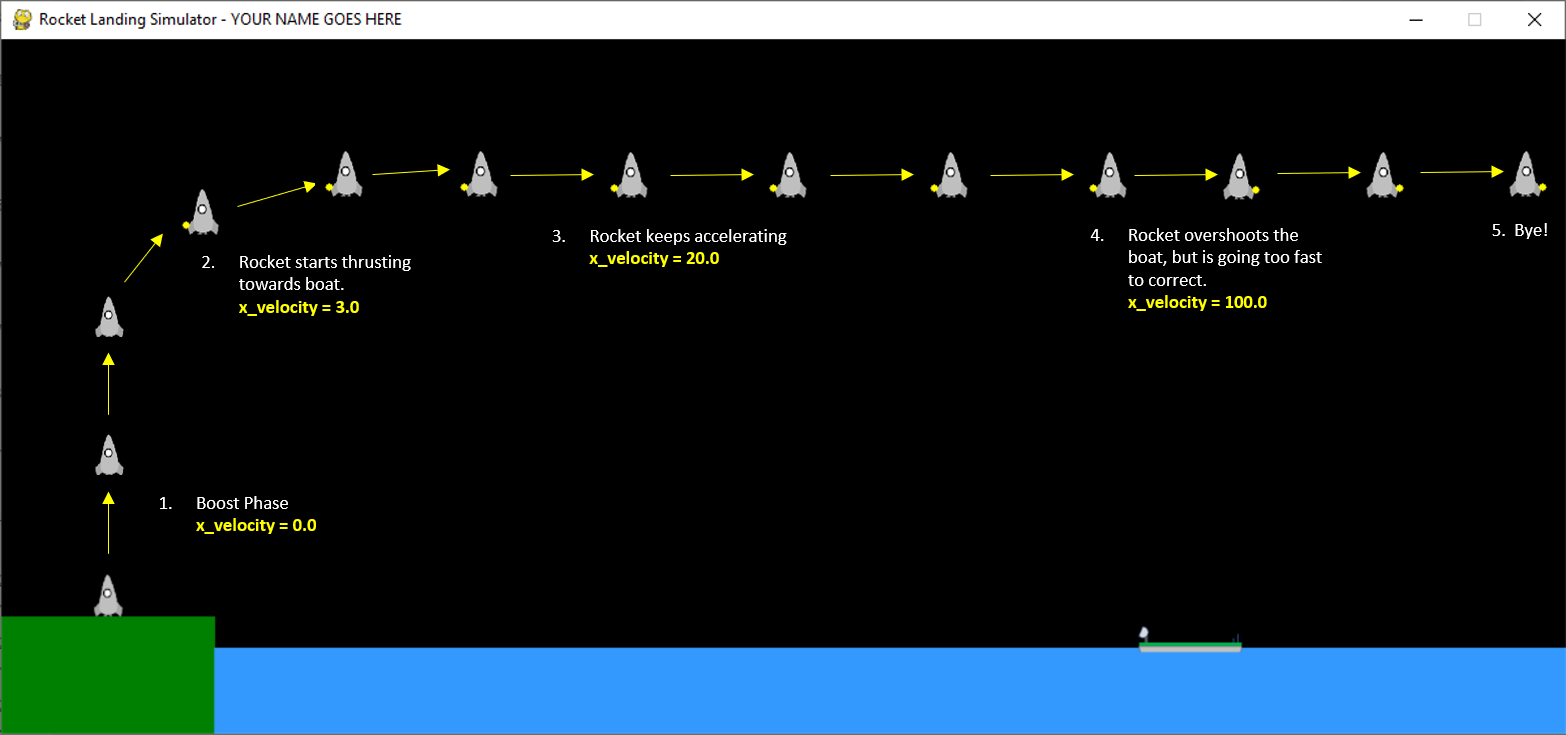Click the rocket left of Boost Phase label
Viewport: 1566px width, 735px height.
[x=108, y=455]
